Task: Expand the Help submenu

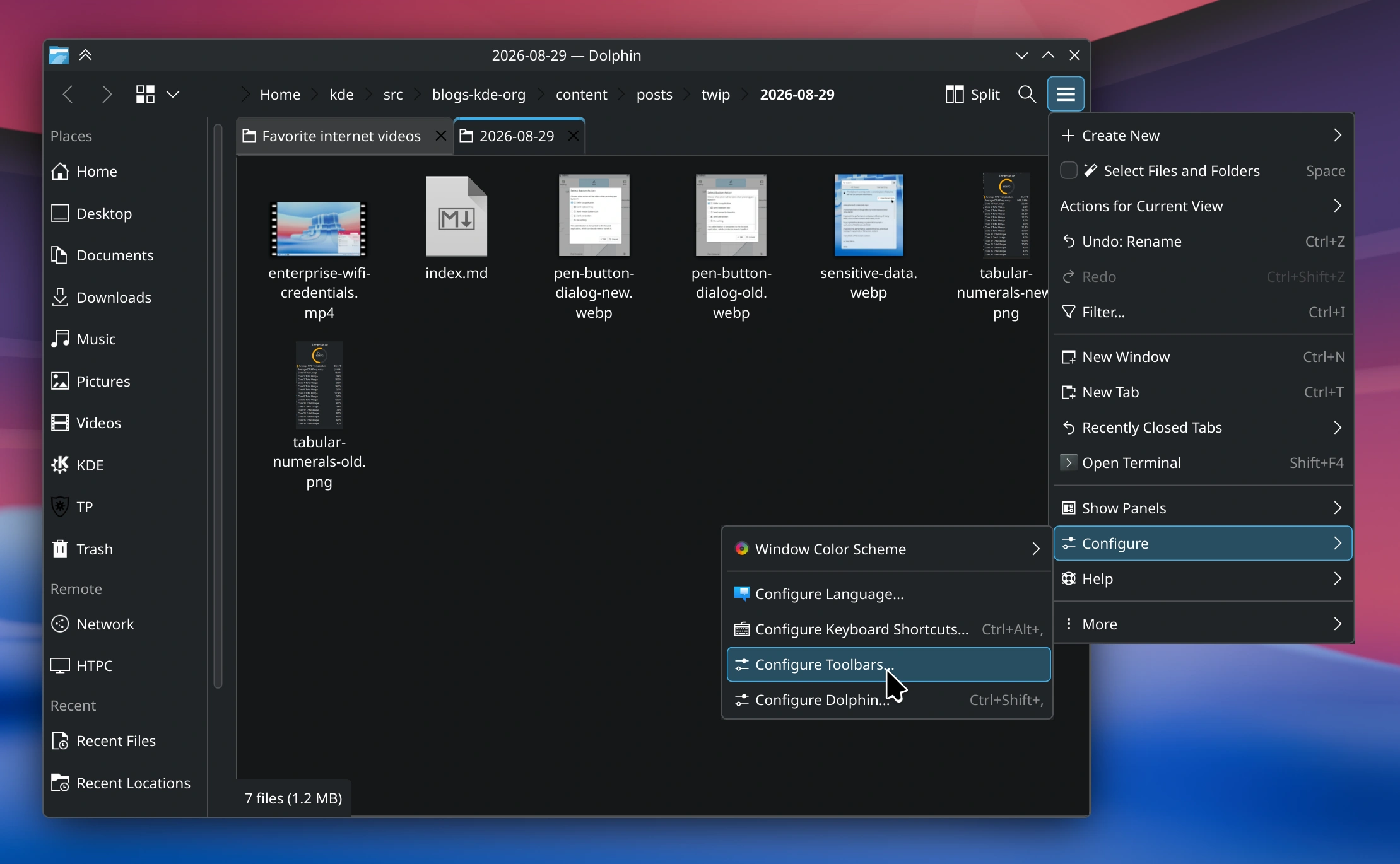Action: pyautogui.click(x=1203, y=579)
